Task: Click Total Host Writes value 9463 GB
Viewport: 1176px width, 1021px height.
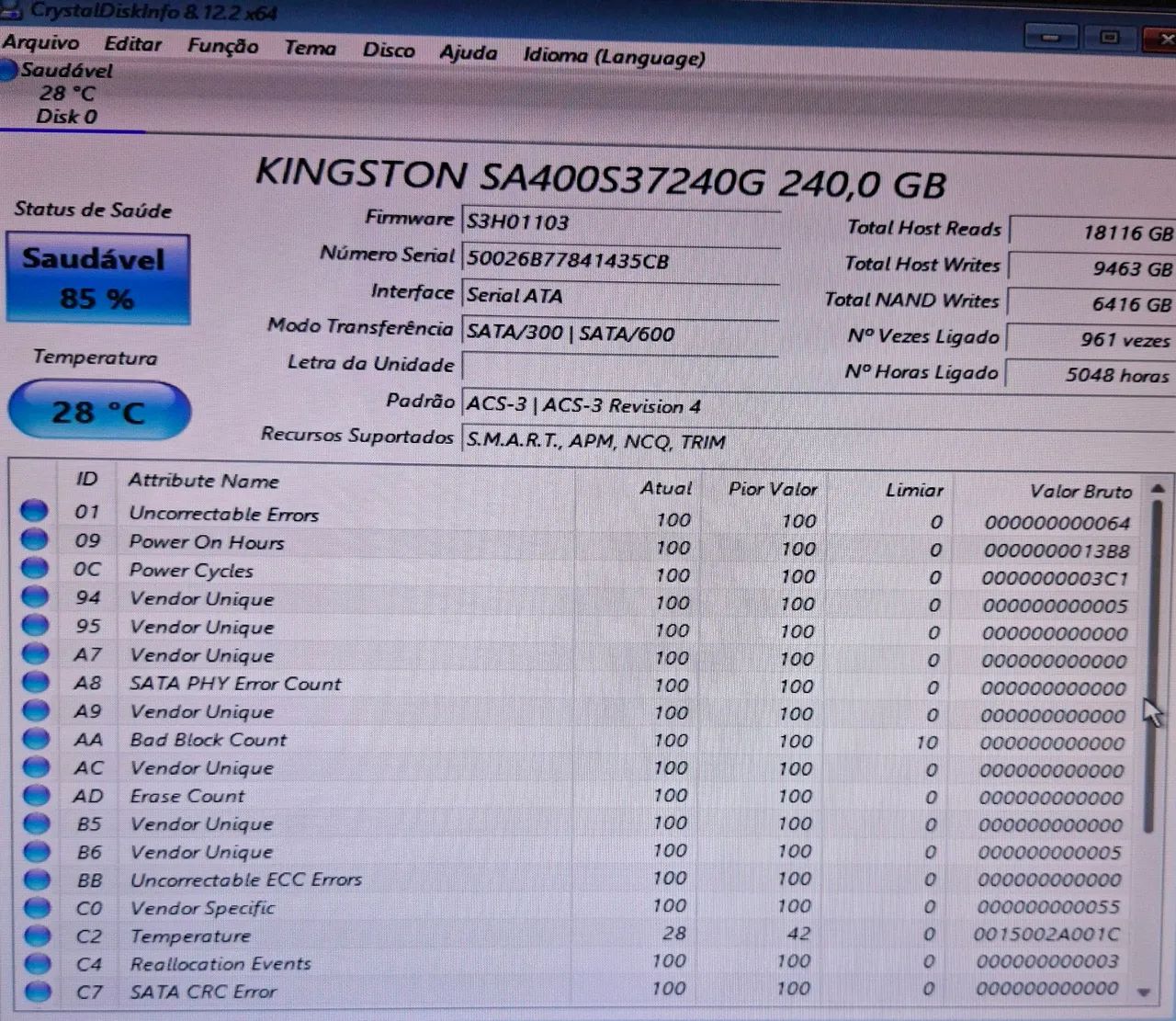Action: coord(1092,268)
